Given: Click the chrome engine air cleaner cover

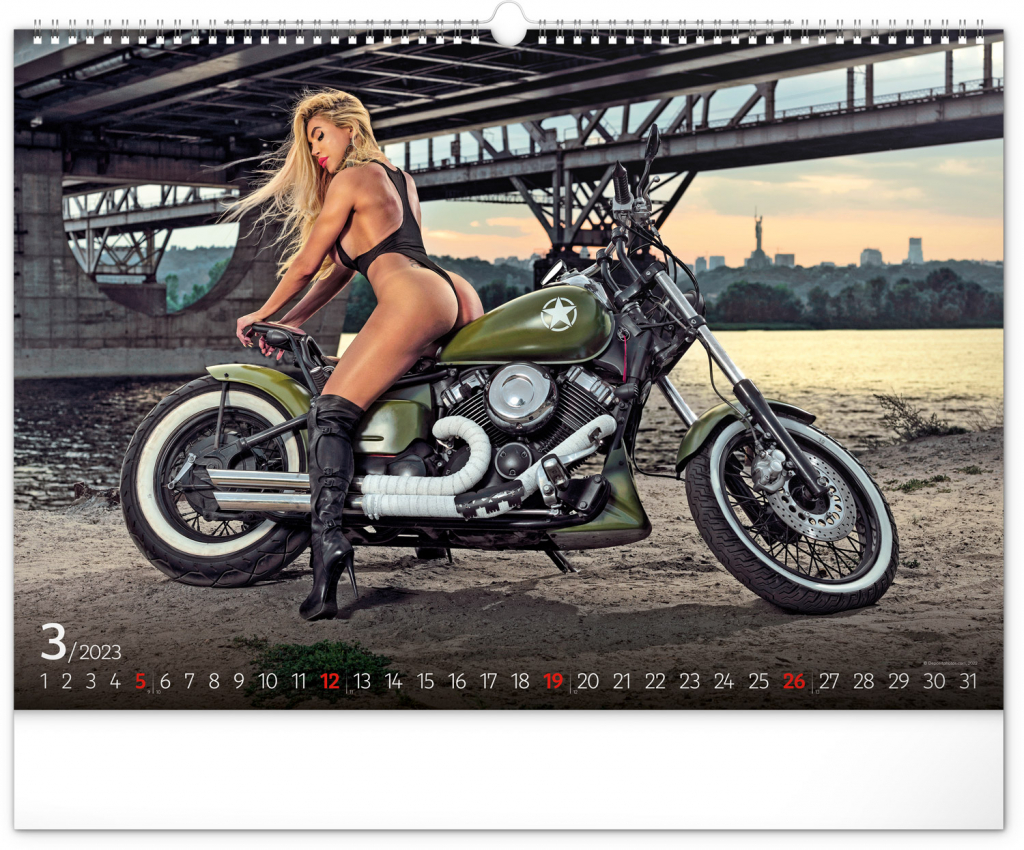Looking at the screenshot, I should click(518, 395).
